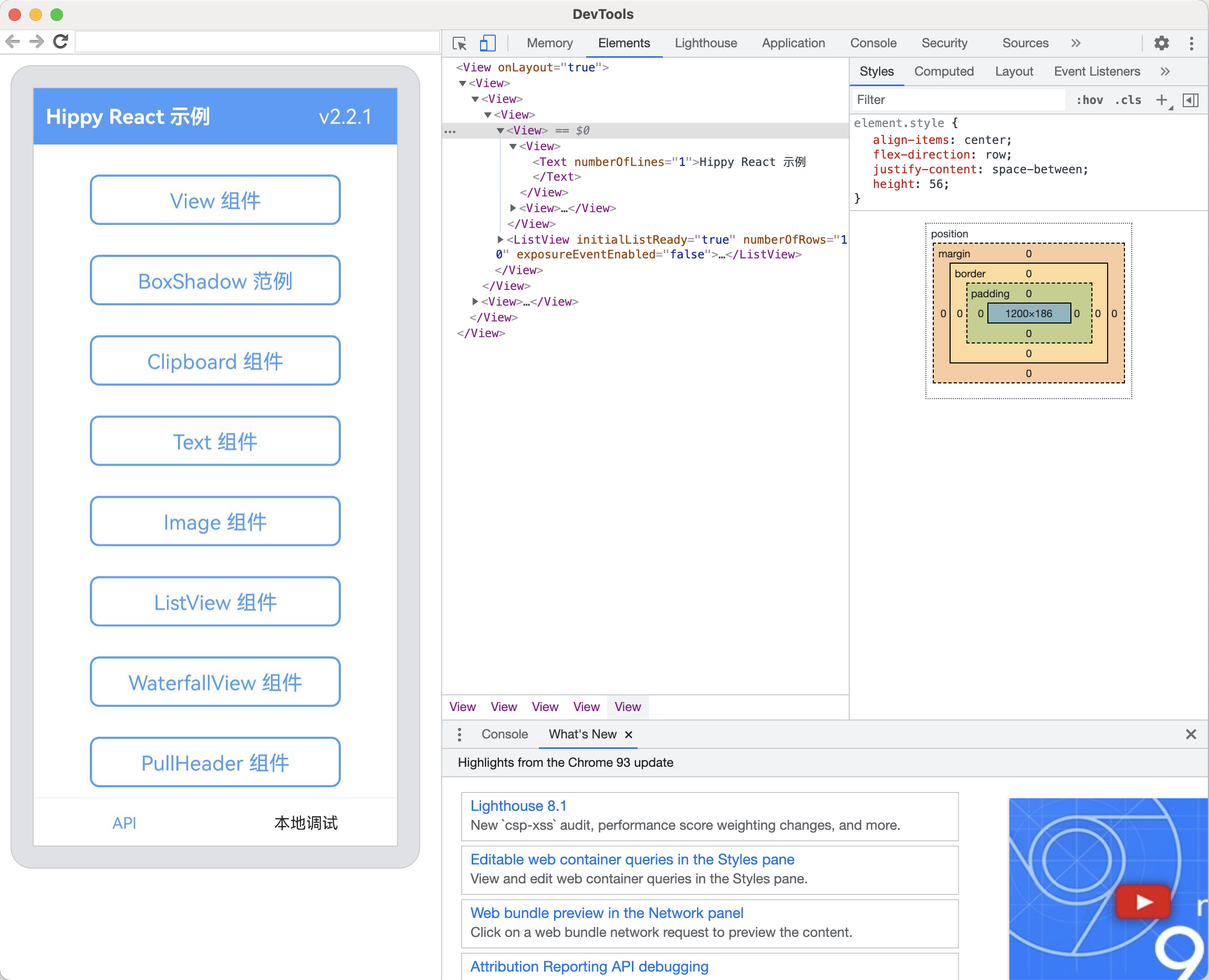Expand the ListView node

click(x=500, y=240)
